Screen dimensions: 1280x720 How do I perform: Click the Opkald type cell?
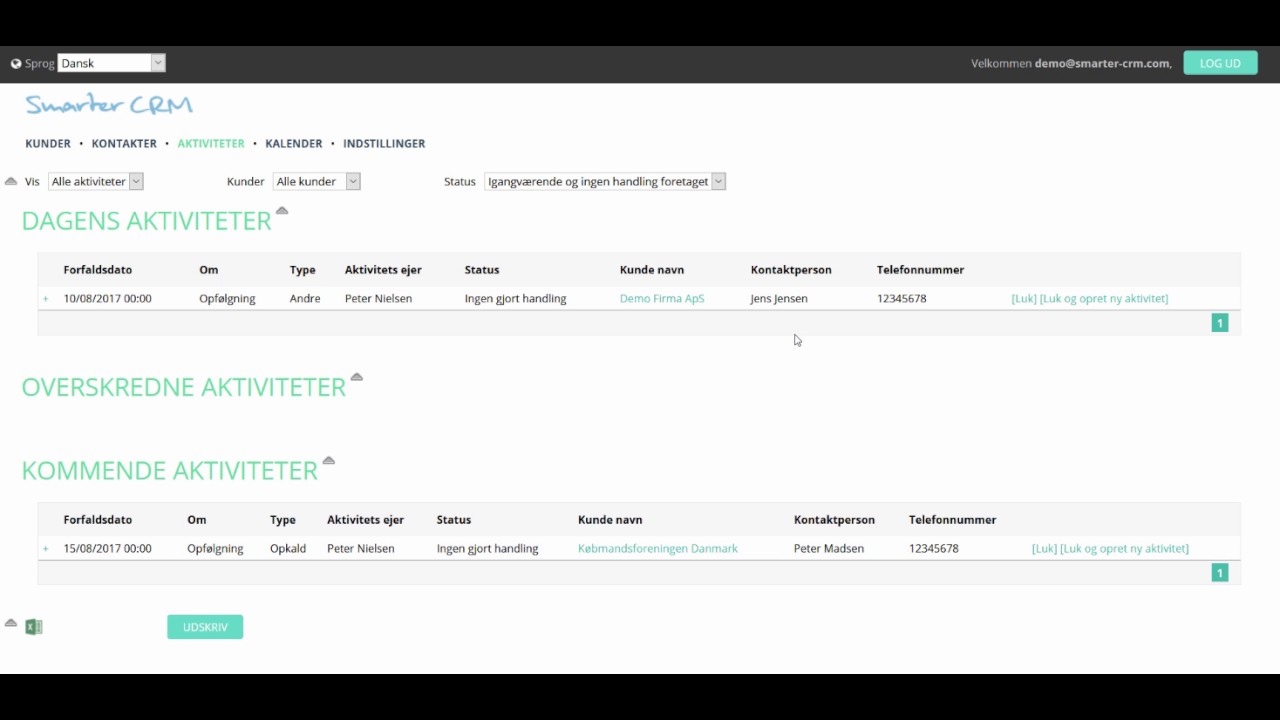(288, 548)
